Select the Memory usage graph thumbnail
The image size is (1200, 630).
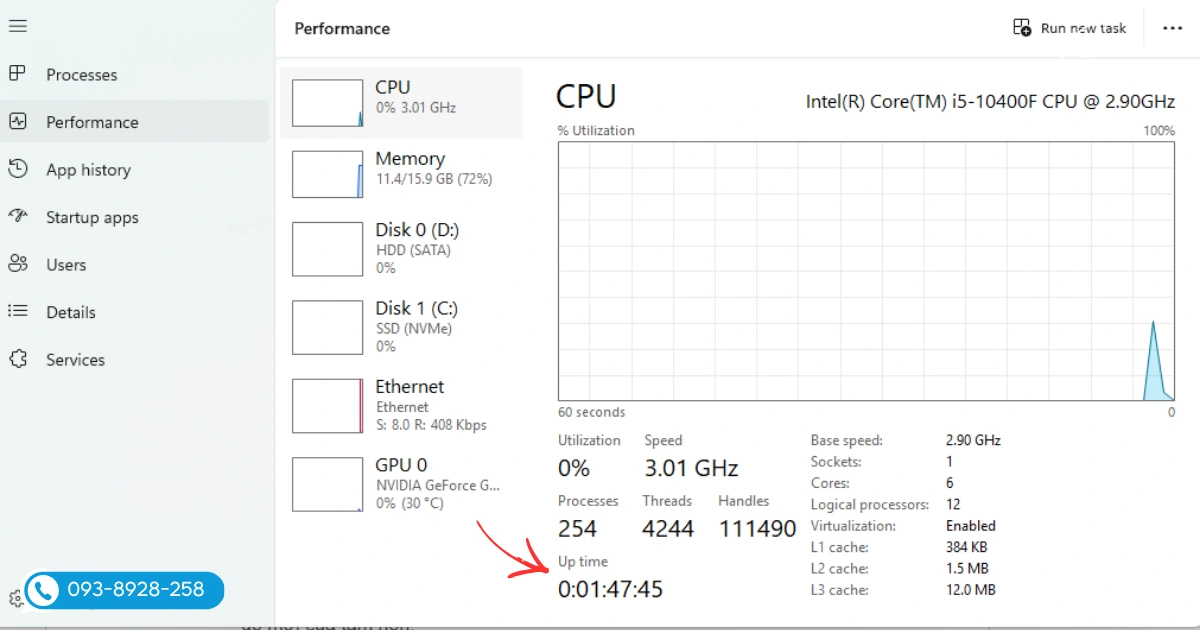(327, 174)
